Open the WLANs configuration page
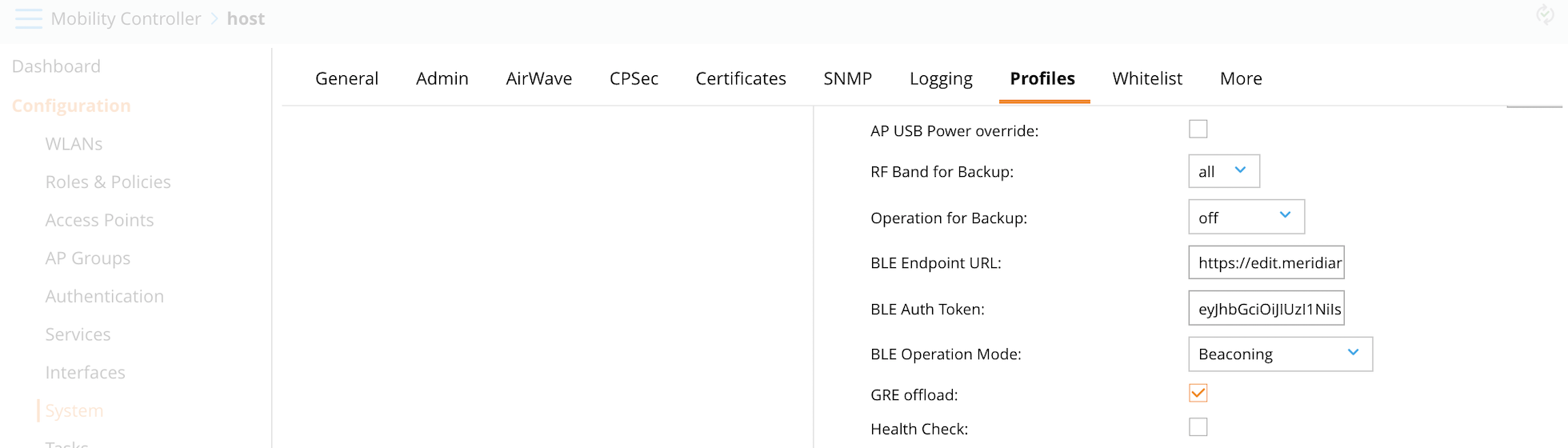Screen dimensions: 1568x448 pyautogui.click(x=74, y=144)
